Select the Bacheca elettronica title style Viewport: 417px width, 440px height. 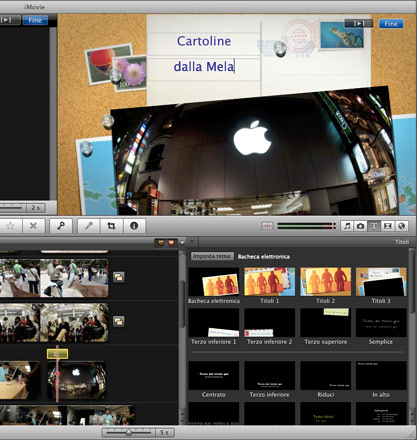pyautogui.click(x=214, y=282)
